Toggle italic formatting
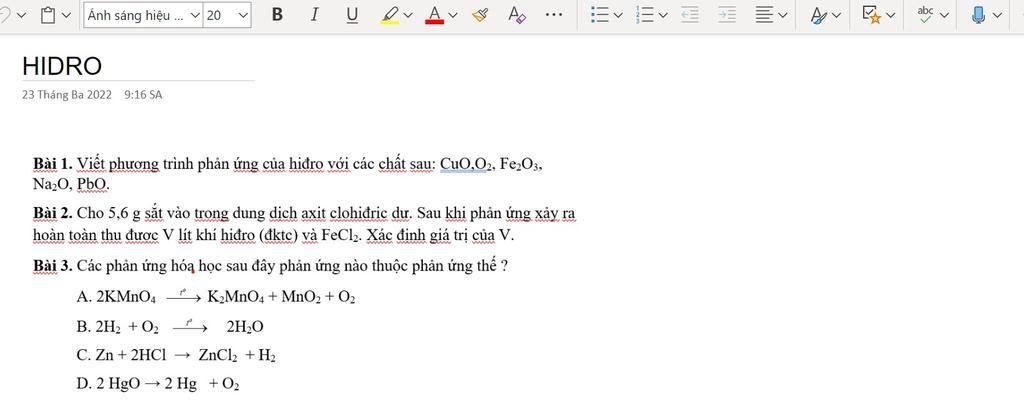 [314, 15]
